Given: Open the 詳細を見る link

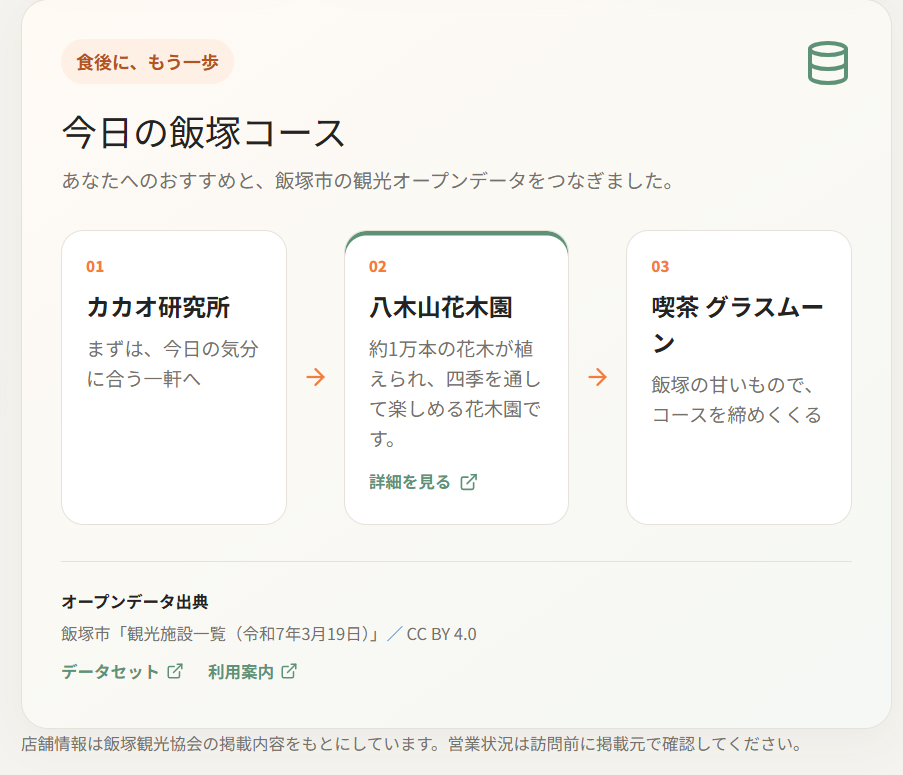Looking at the screenshot, I should click(x=423, y=482).
